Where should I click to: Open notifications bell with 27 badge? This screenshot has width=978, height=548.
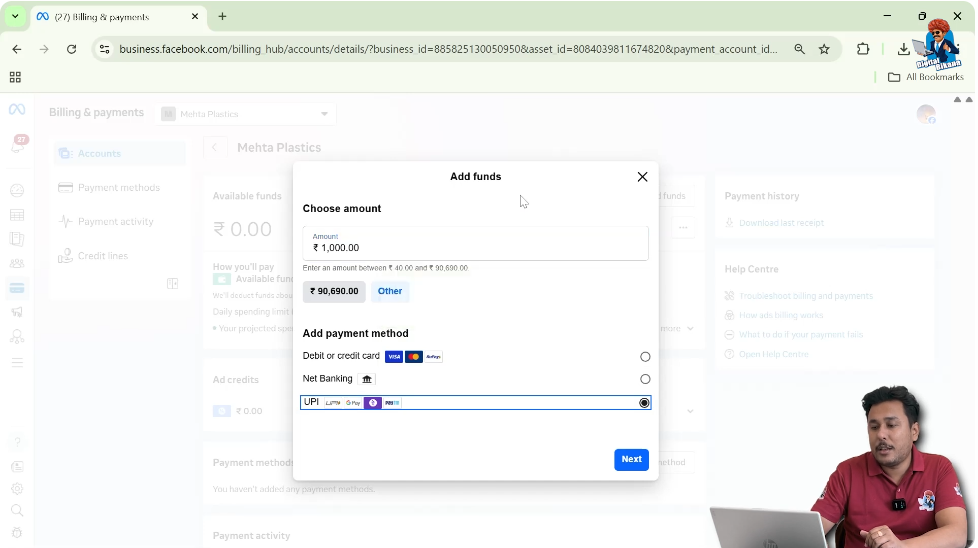coord(17,145)
